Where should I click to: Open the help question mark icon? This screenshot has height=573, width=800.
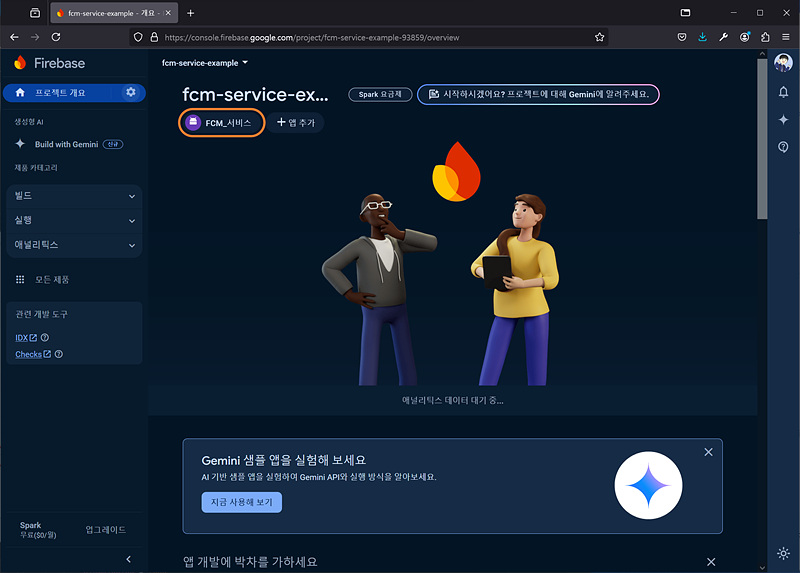click(783, 147)
